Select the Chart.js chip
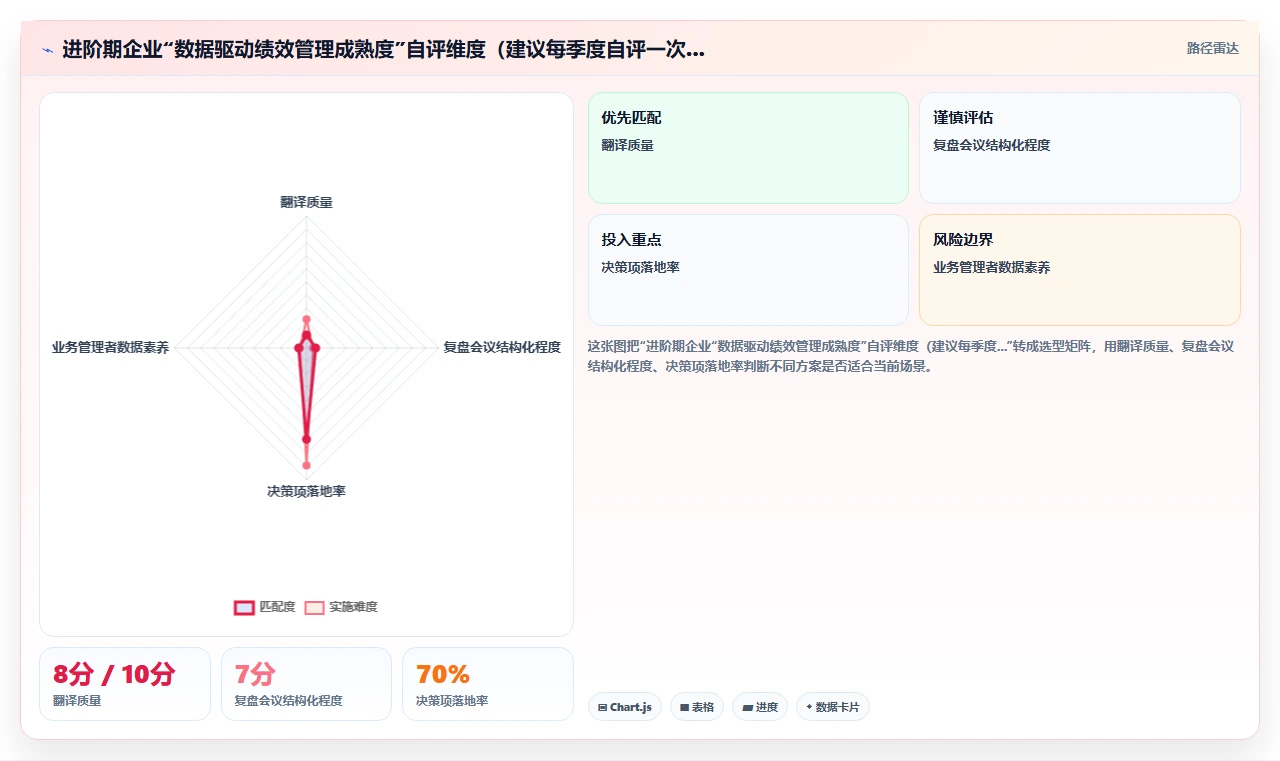 pos(625,707)
